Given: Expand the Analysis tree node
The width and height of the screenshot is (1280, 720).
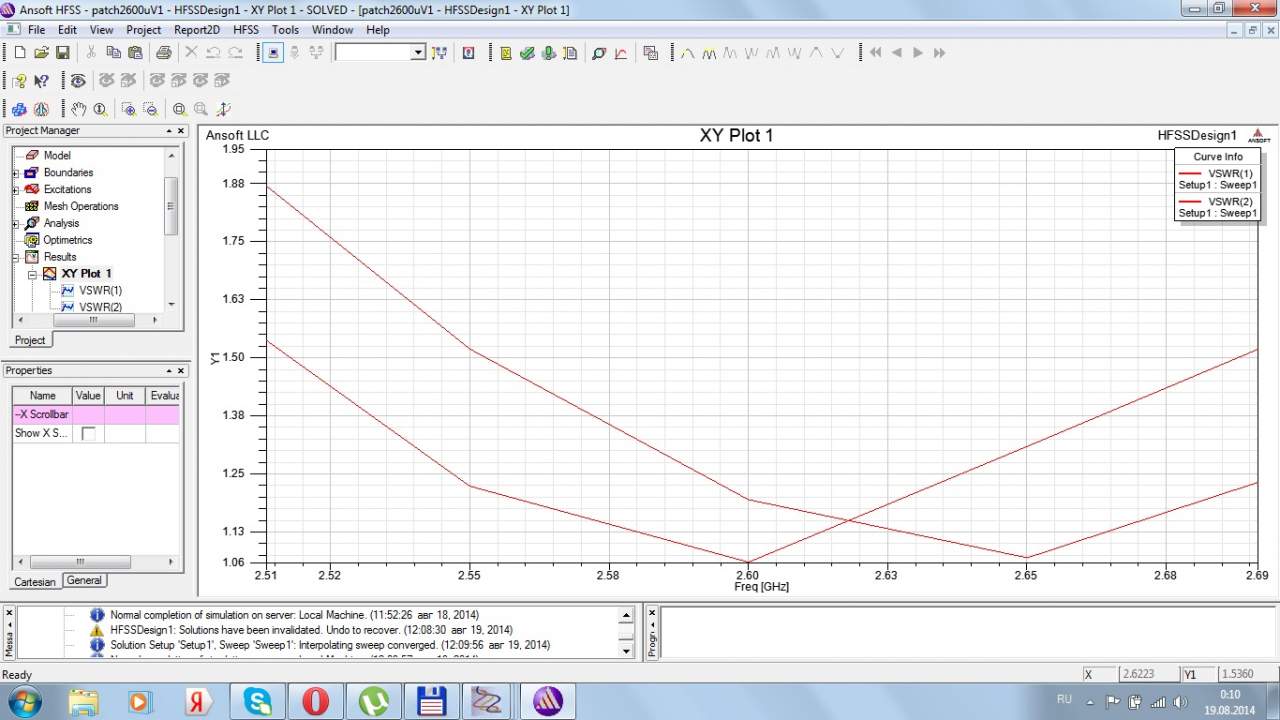Looking at the screenshot, I should [x=16, y=224].
